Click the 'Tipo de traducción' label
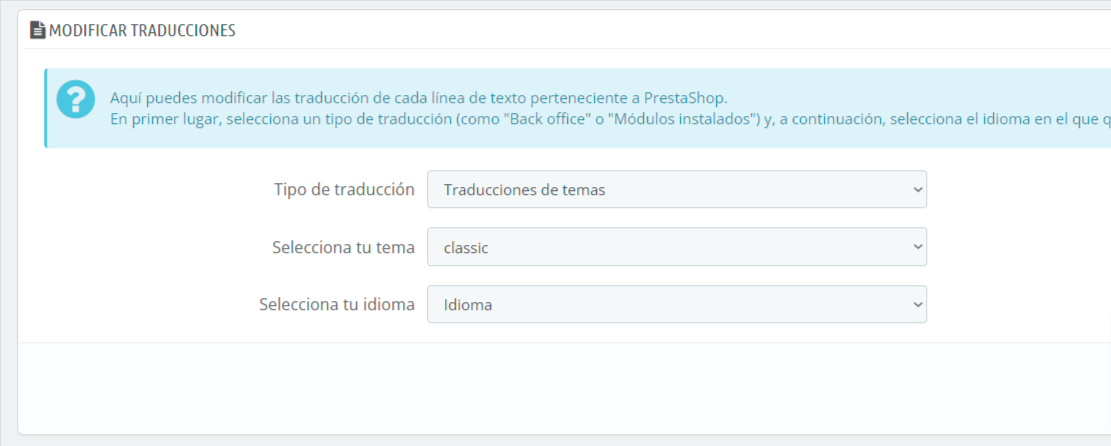Viewport: 1111px width, 446px height. tap(344, 189)
